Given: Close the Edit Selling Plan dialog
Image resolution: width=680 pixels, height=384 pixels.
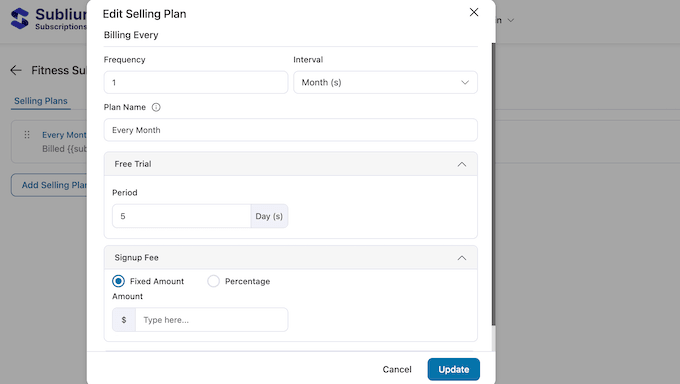Looking at the screenshot, I should coord(474,12).
